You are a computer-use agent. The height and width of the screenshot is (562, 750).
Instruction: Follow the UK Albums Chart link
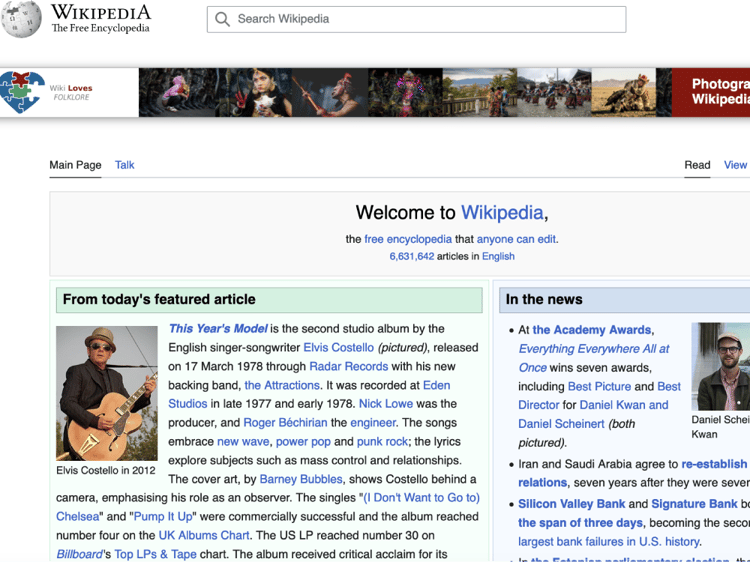[x=204, y=535]
